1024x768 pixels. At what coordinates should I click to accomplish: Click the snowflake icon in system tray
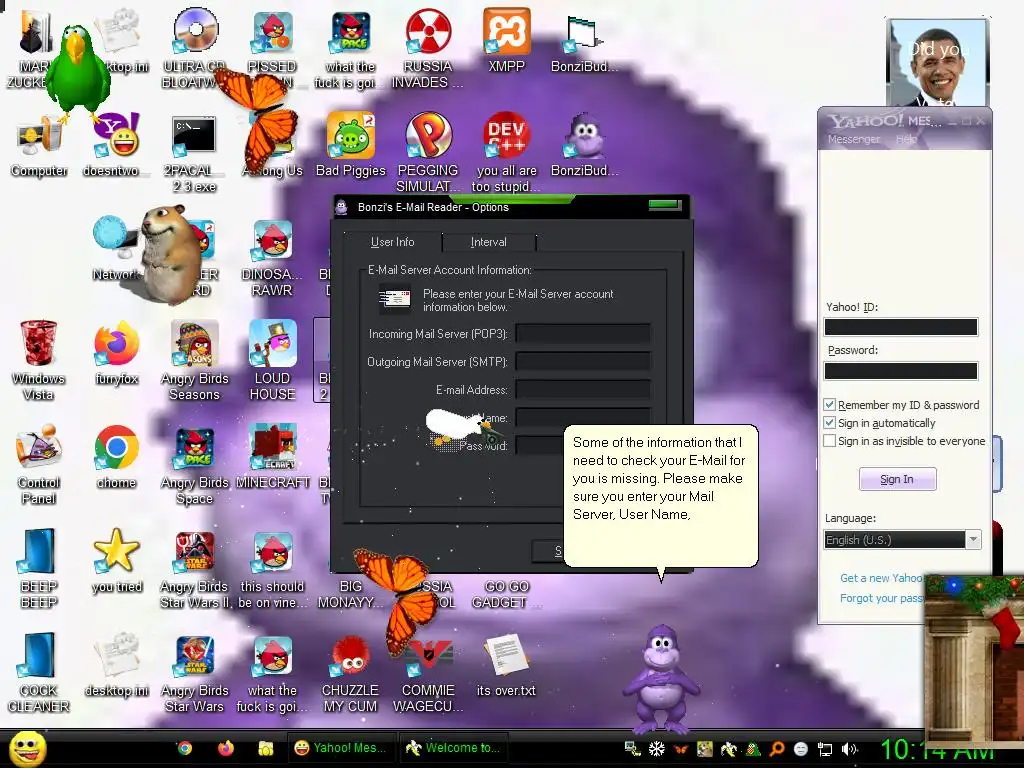[x=656, y=749]
